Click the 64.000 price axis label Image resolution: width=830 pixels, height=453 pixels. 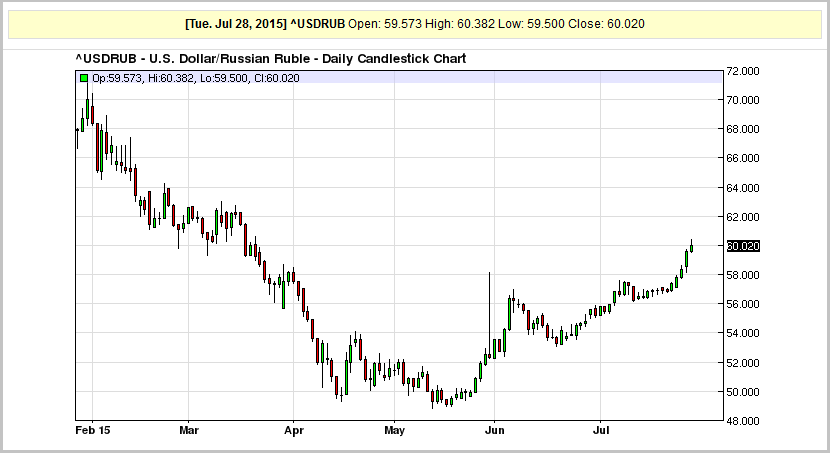point(743,188)
